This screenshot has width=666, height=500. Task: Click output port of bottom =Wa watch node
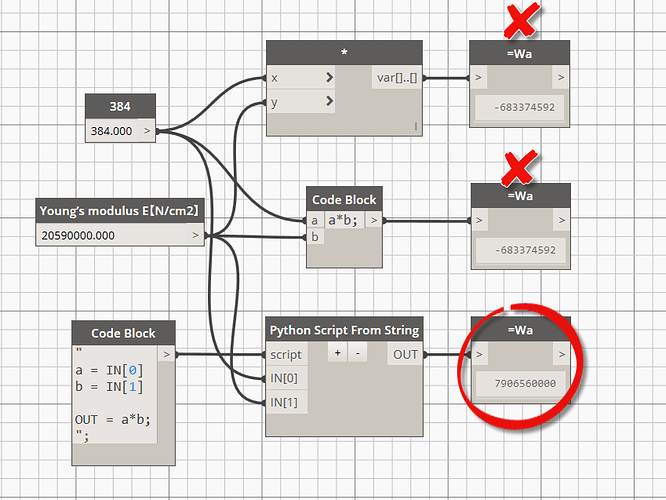point(562,354)
